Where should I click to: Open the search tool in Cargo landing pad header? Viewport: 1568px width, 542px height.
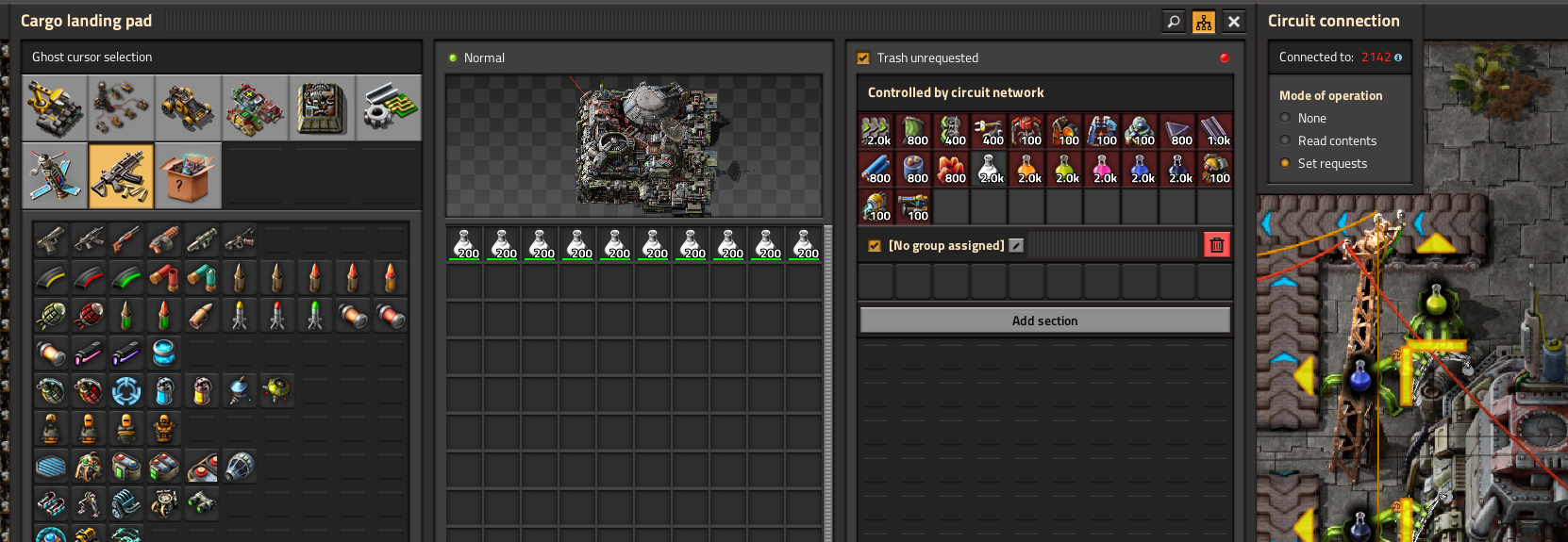click(x=1173, y=21)
